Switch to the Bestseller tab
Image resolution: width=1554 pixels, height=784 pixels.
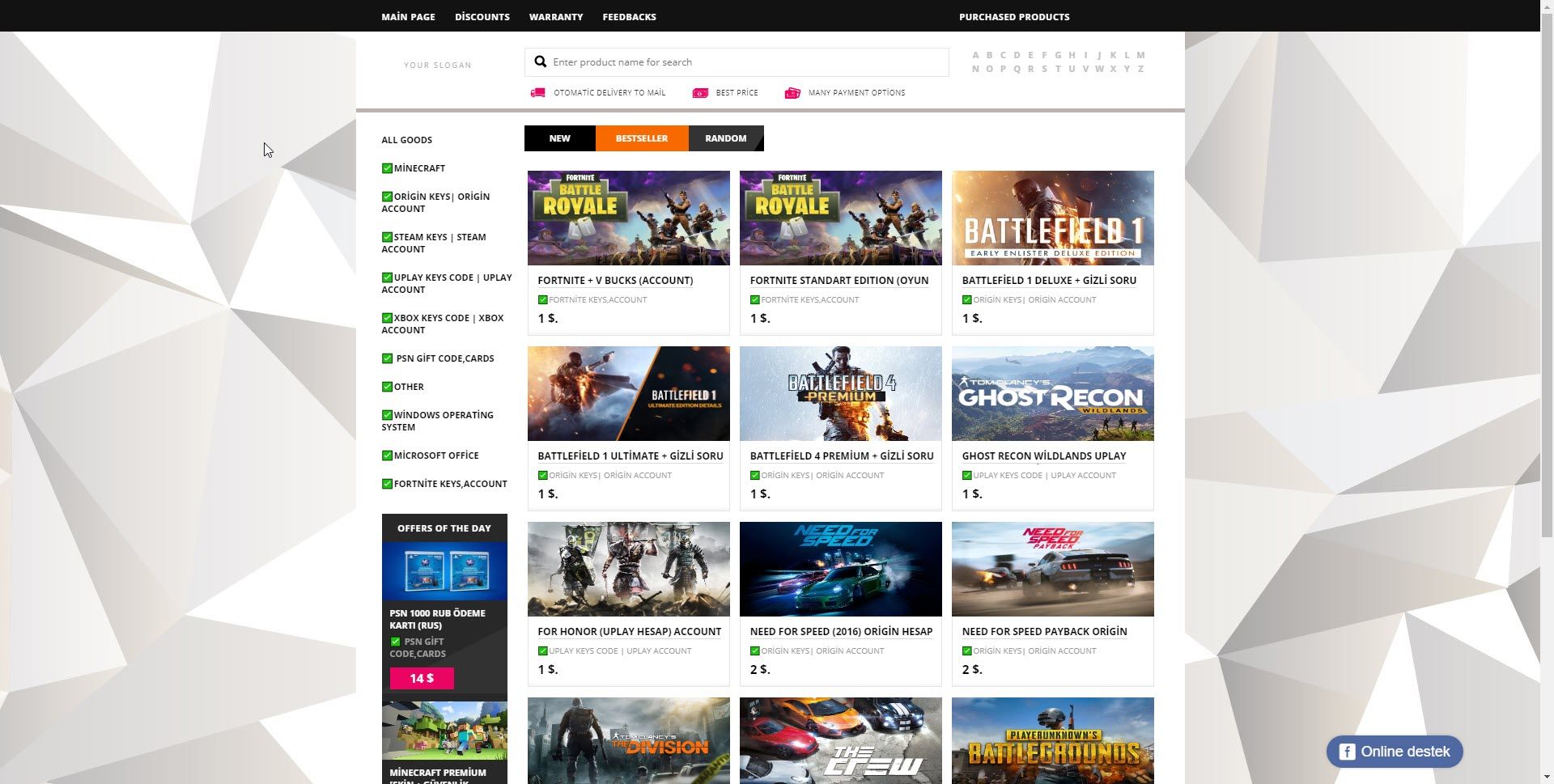click(x=641, y=138)
